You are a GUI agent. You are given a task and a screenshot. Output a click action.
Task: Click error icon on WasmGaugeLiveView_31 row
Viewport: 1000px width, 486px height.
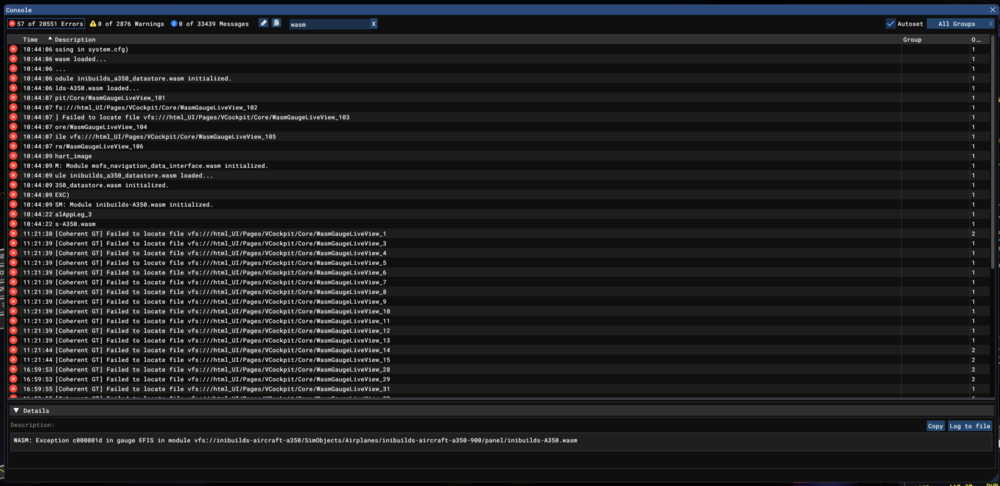click(13, 389)
